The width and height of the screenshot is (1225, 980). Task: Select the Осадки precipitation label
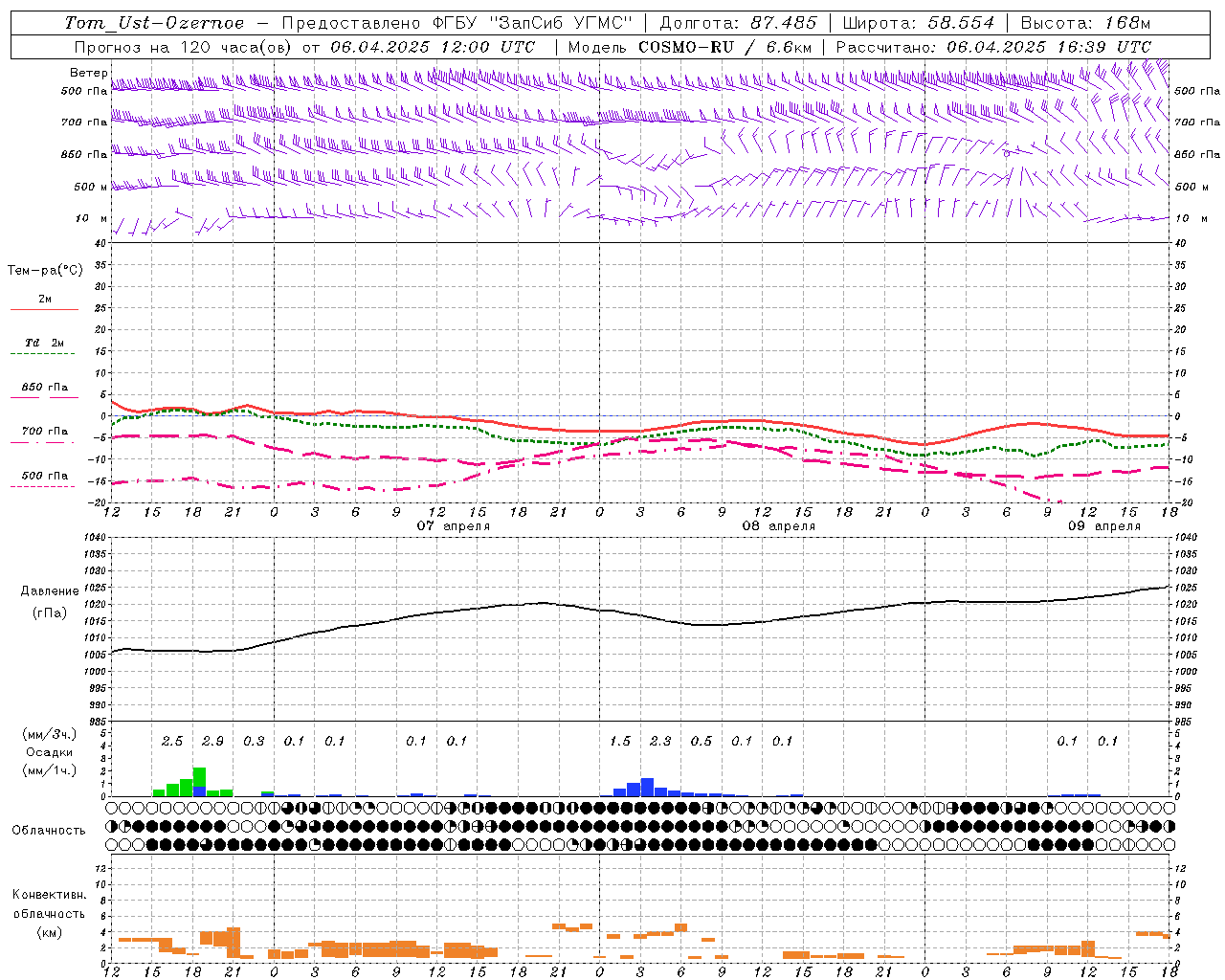(50, 752)
